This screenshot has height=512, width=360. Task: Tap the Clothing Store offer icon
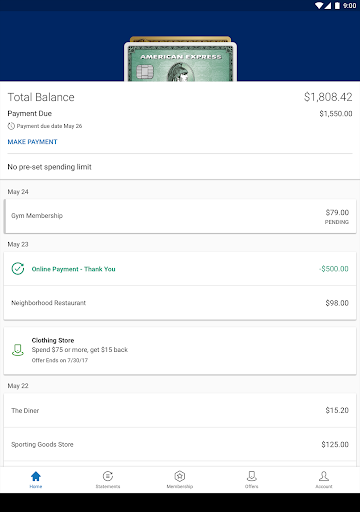tap(18, 350)
